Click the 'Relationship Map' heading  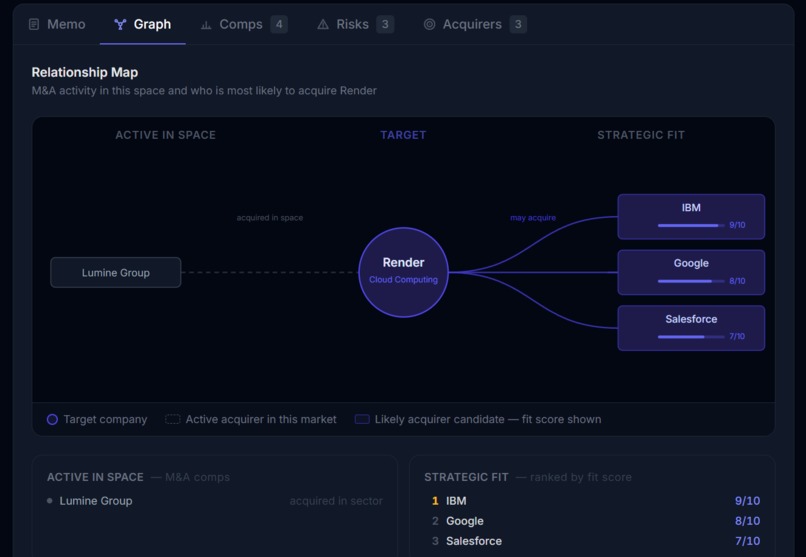coord(85,72)
